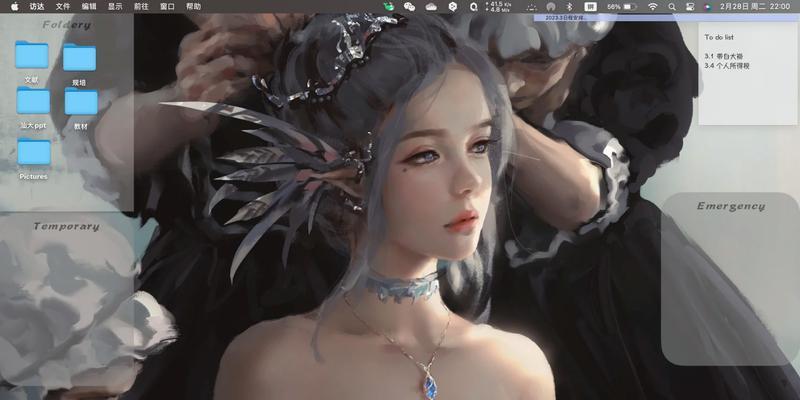
Task: Click the battery 56% indicator
Action: pos(622,7)
